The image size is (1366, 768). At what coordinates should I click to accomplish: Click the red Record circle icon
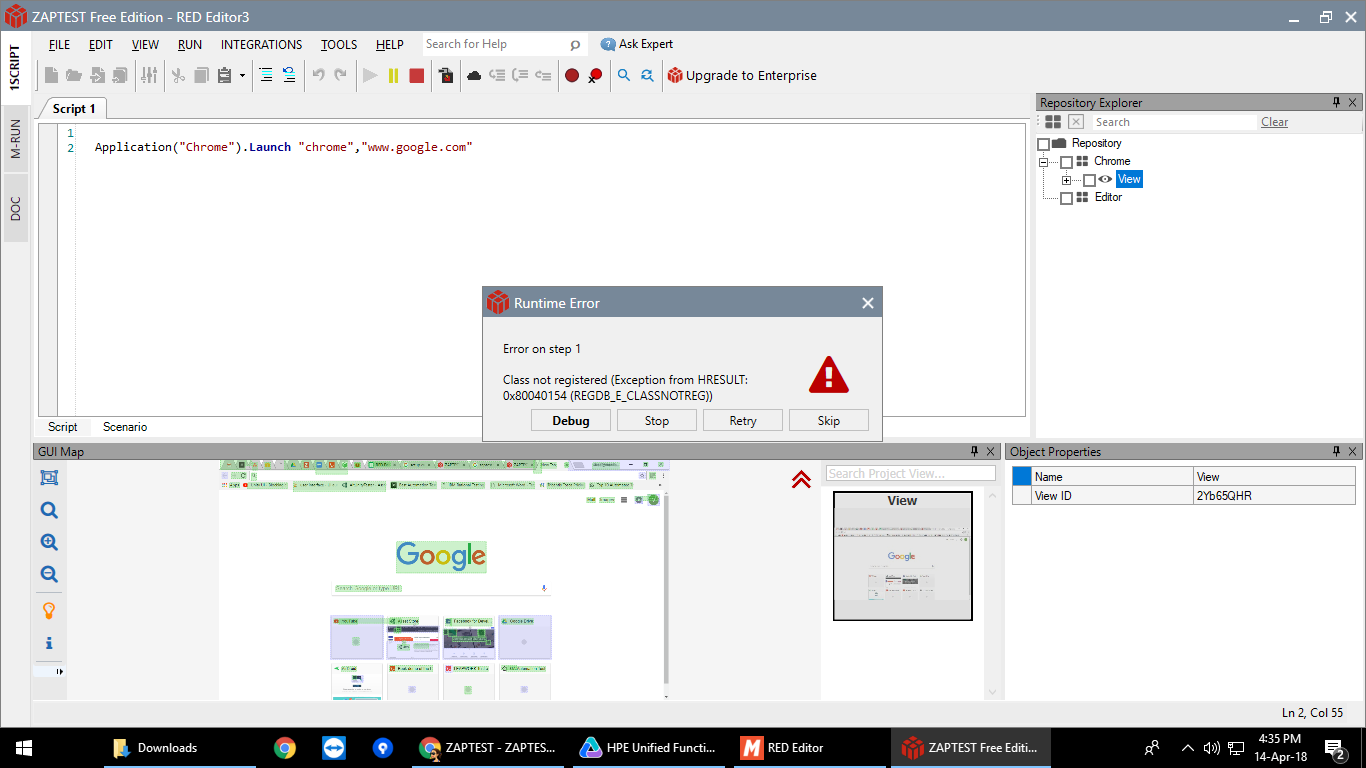[572, 75]
